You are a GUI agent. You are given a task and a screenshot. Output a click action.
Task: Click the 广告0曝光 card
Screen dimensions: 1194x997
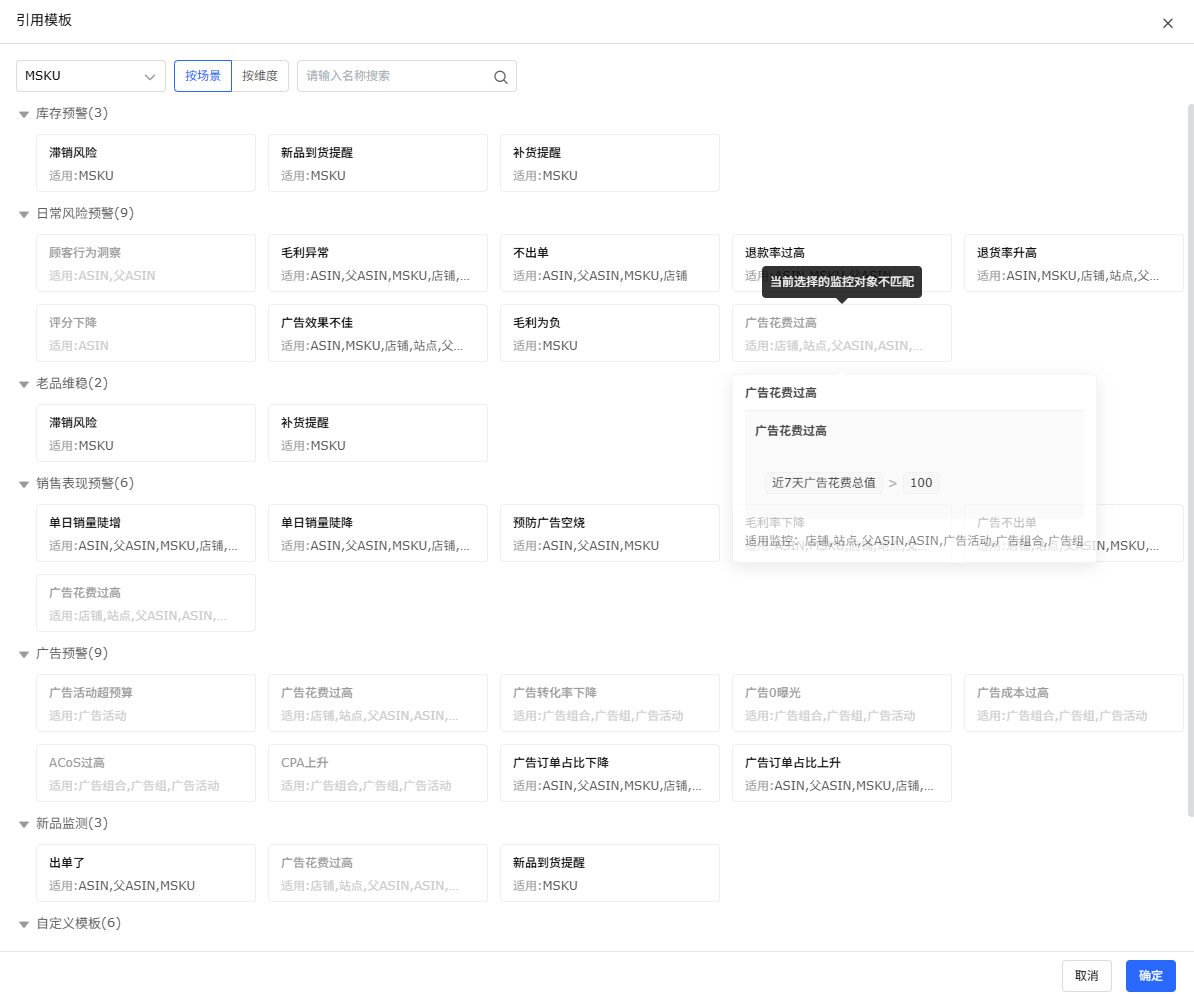[x=841, y=702]
